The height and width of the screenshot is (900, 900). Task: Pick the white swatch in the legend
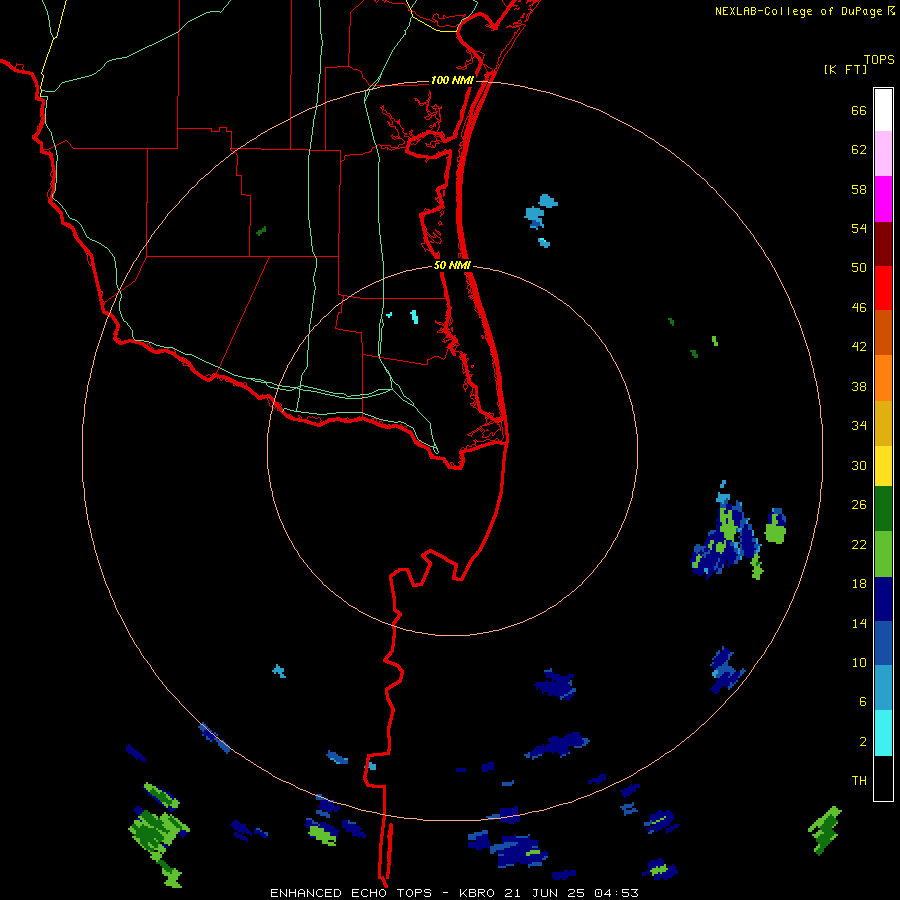click(x=883, y=110)
